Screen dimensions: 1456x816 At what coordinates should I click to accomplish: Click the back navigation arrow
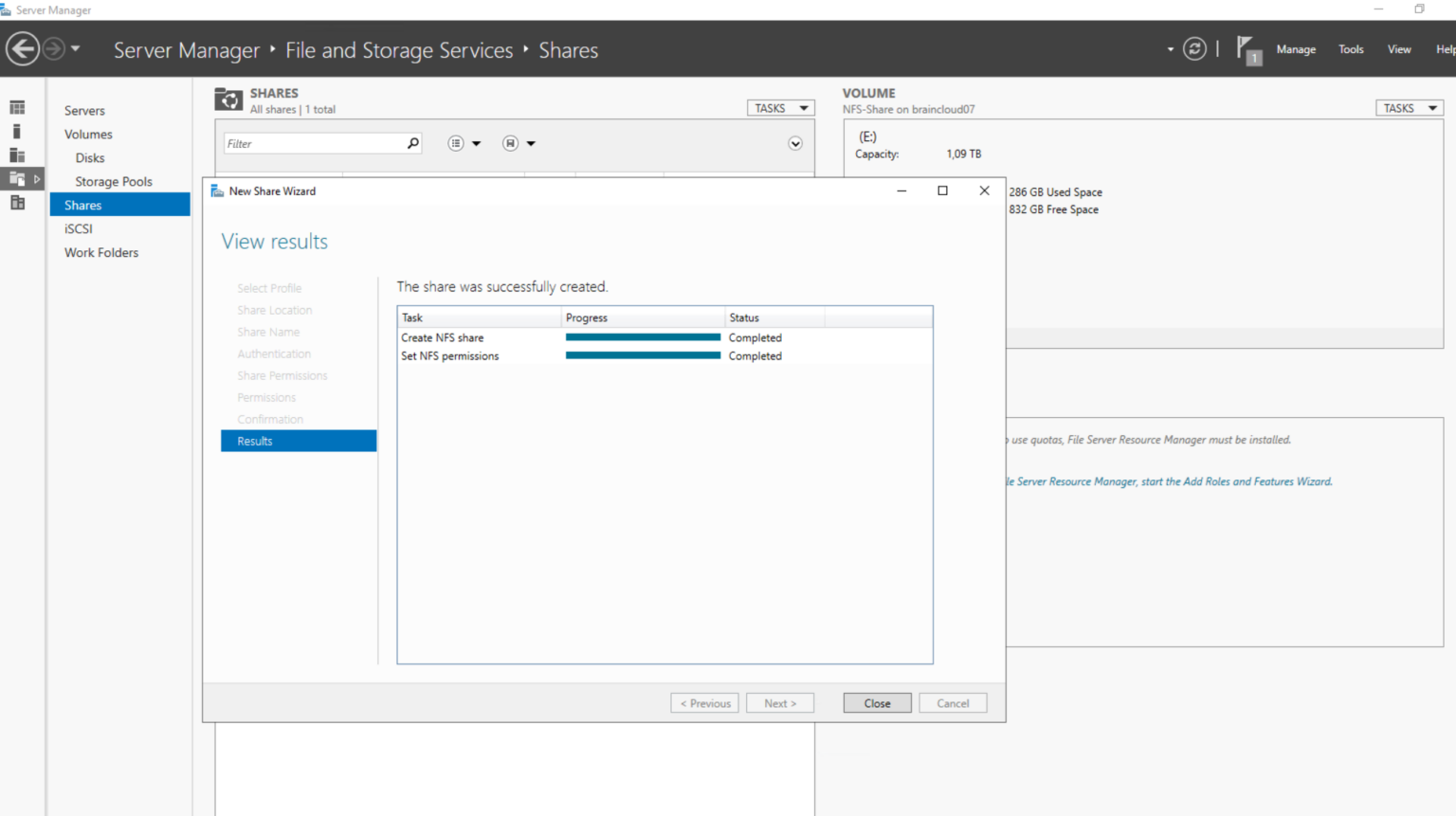22,48
